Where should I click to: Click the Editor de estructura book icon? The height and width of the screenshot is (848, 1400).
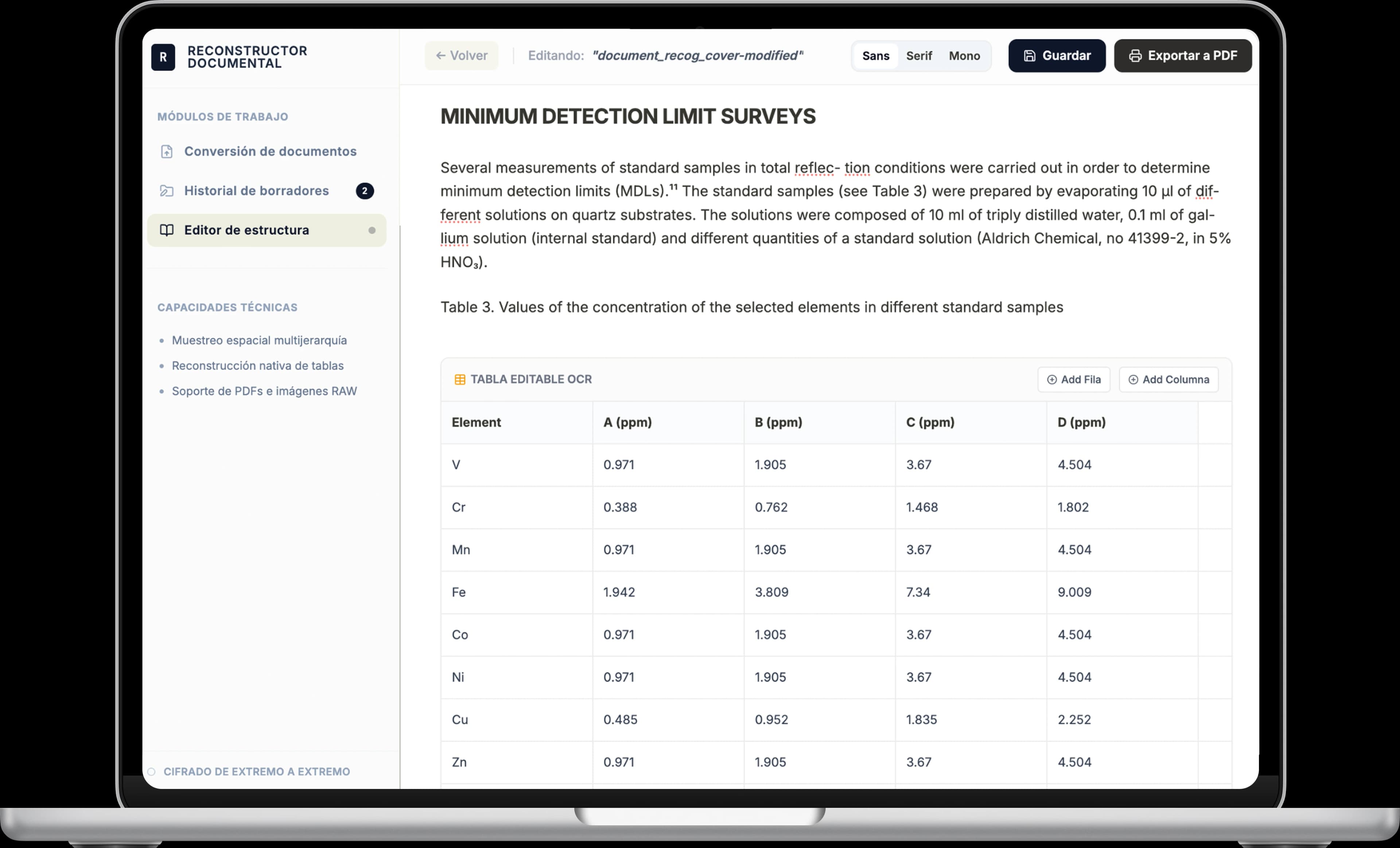167,230
